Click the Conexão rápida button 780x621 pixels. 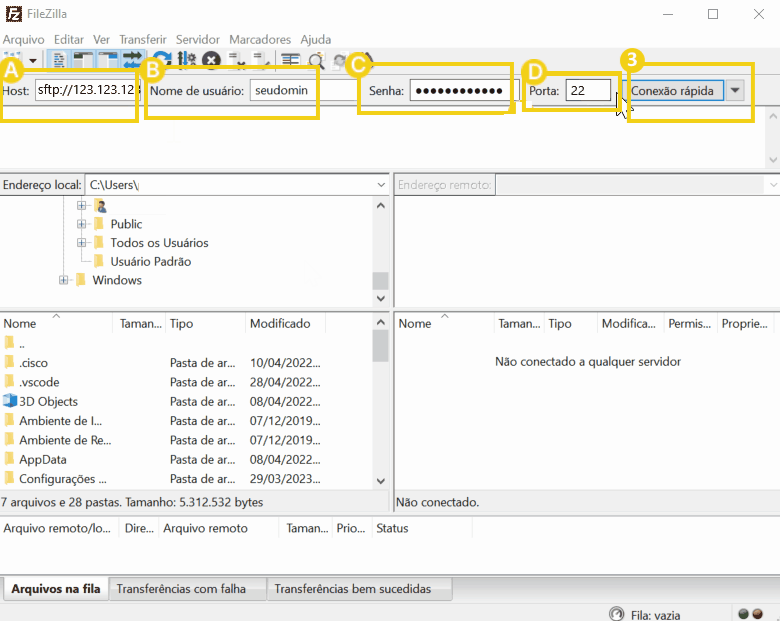click(x=673, y=91)
